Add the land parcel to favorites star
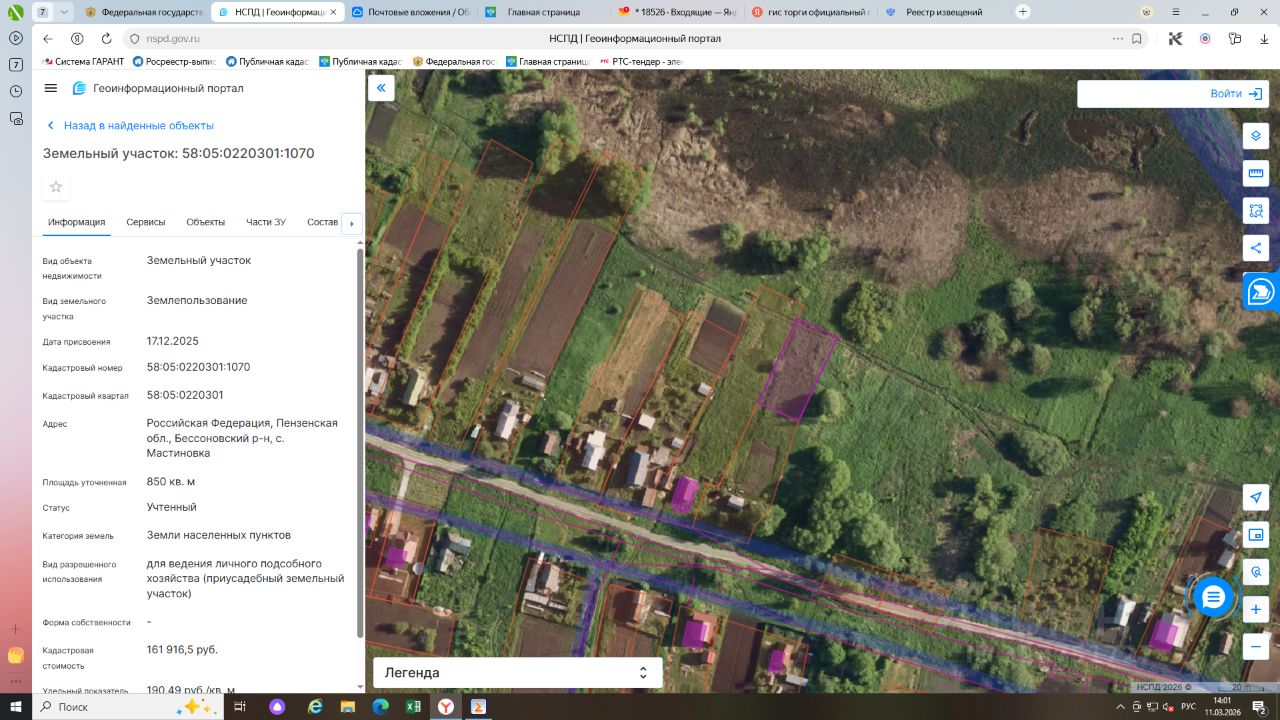 [x=56, y=187]
